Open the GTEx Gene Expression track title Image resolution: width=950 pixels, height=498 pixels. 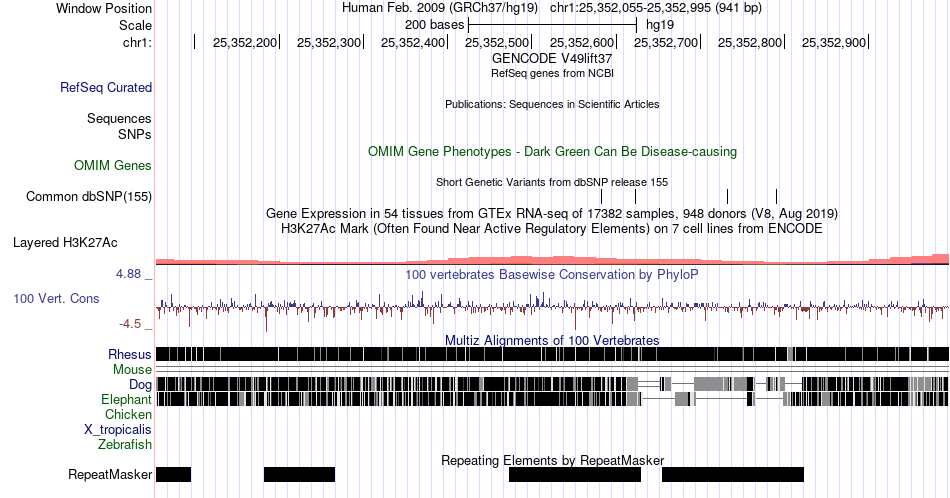[552, 213]
